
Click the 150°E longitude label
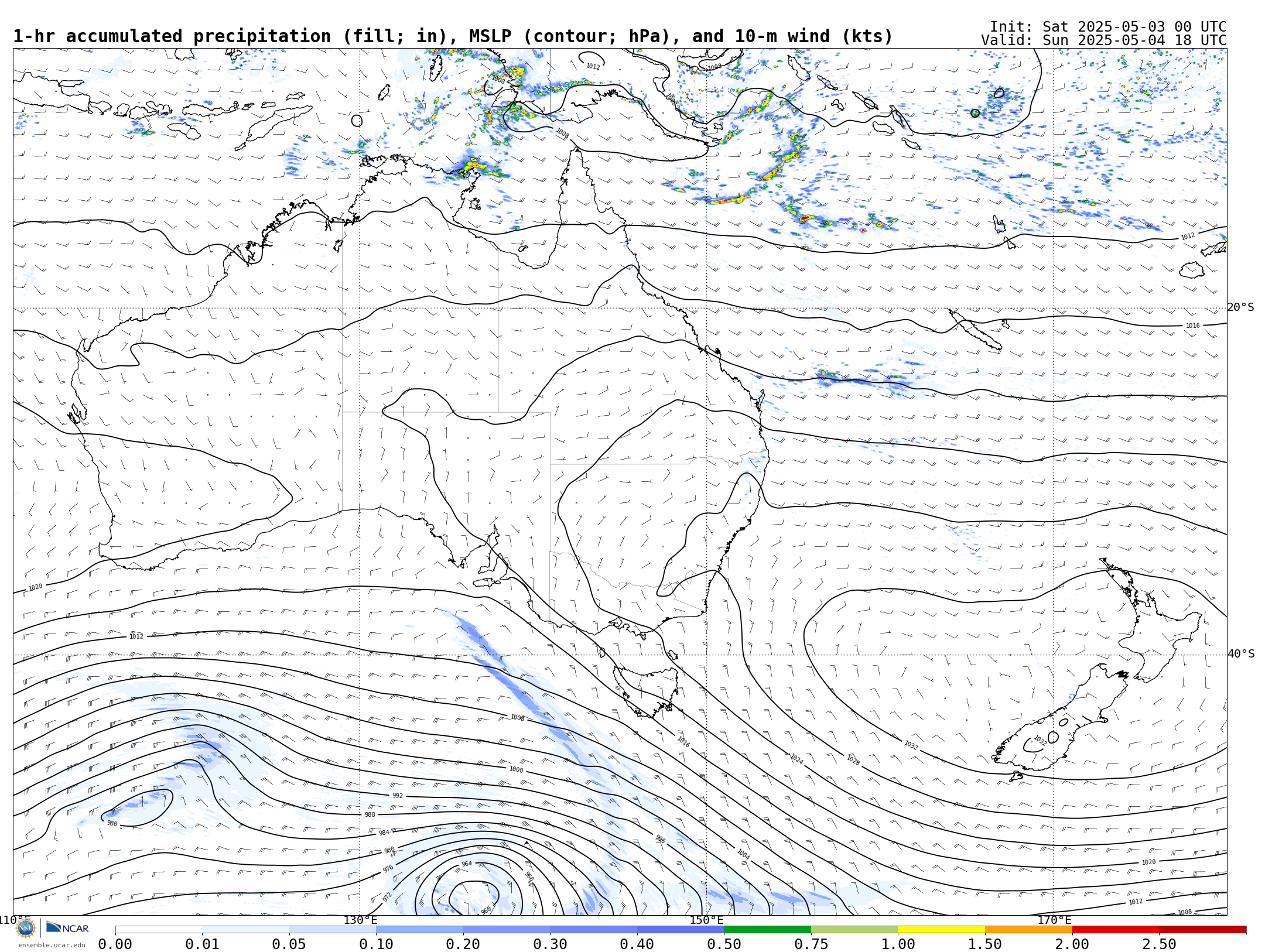(x=706, y=920)
